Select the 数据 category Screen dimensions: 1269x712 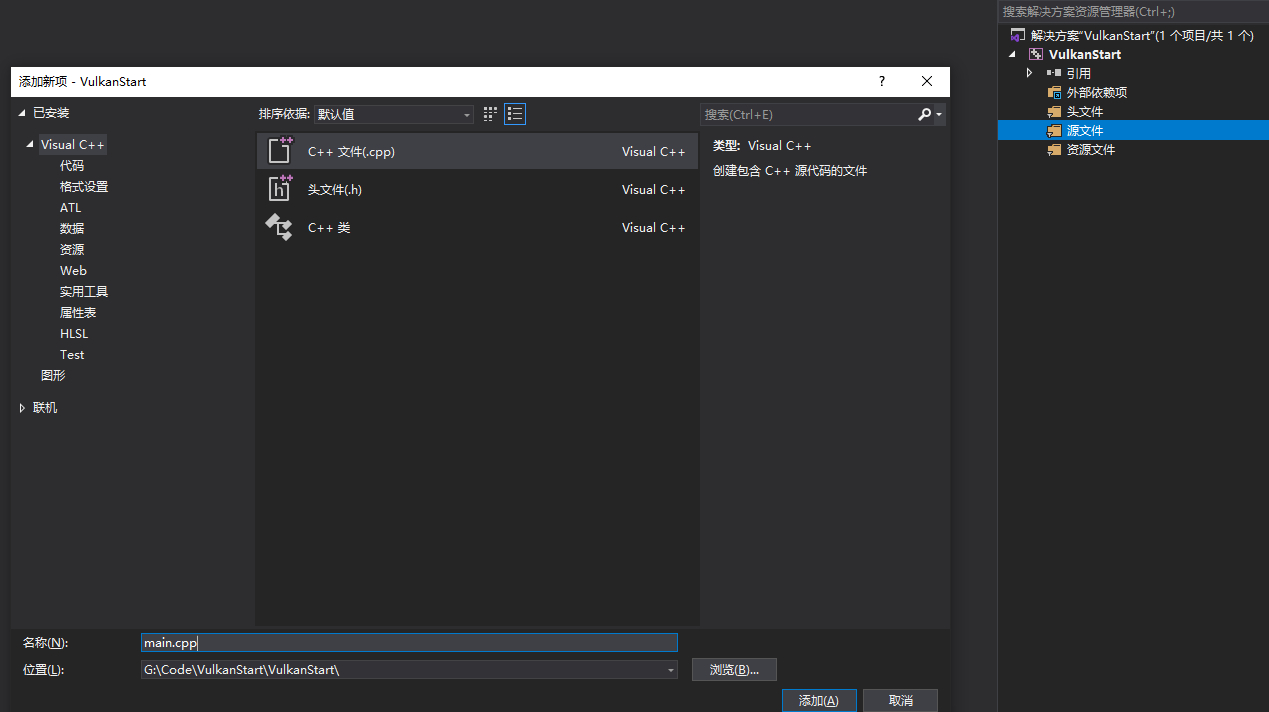click(x=72, y=229)
